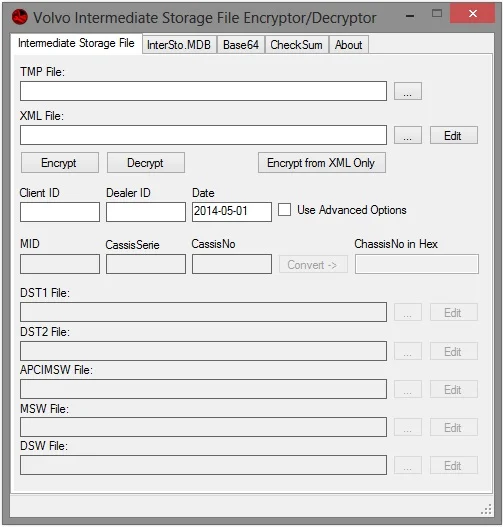Screen dimensions: 503x527
Task: Click the DST2 File path field
Action: coord(203,351)
